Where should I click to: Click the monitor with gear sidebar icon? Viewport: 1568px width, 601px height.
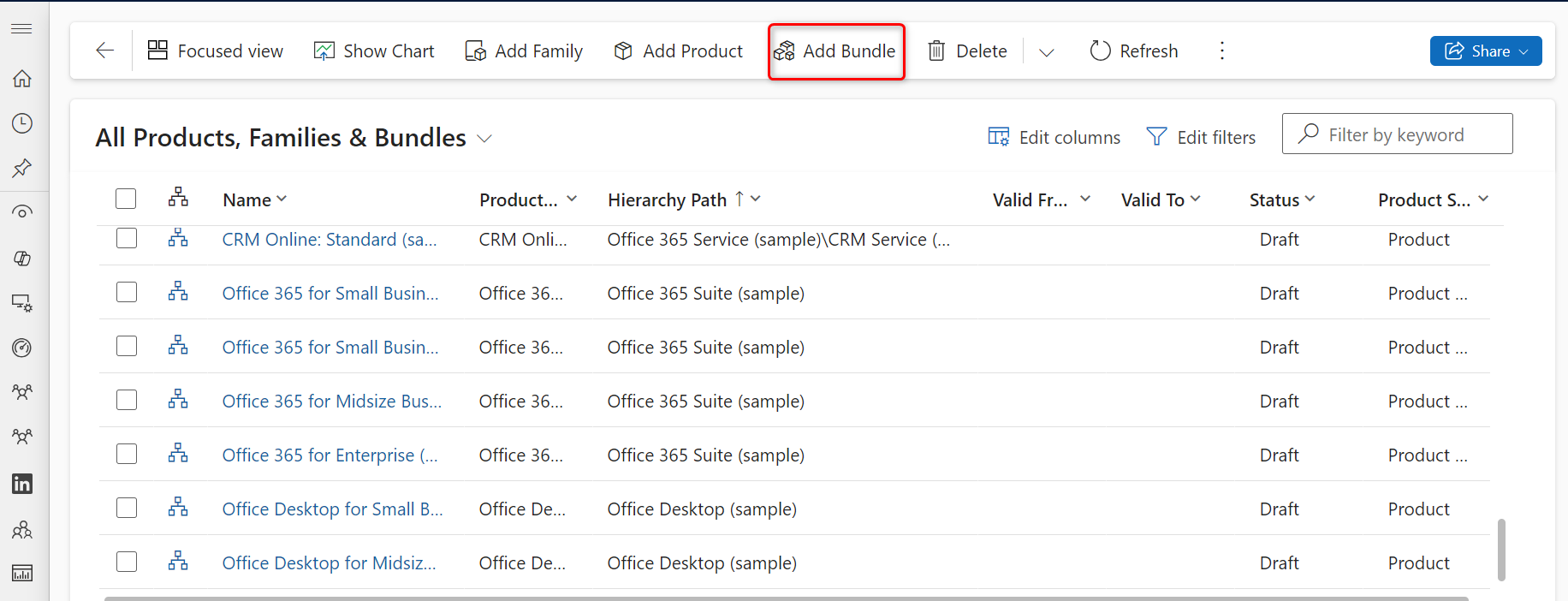(x=22, y=303)
